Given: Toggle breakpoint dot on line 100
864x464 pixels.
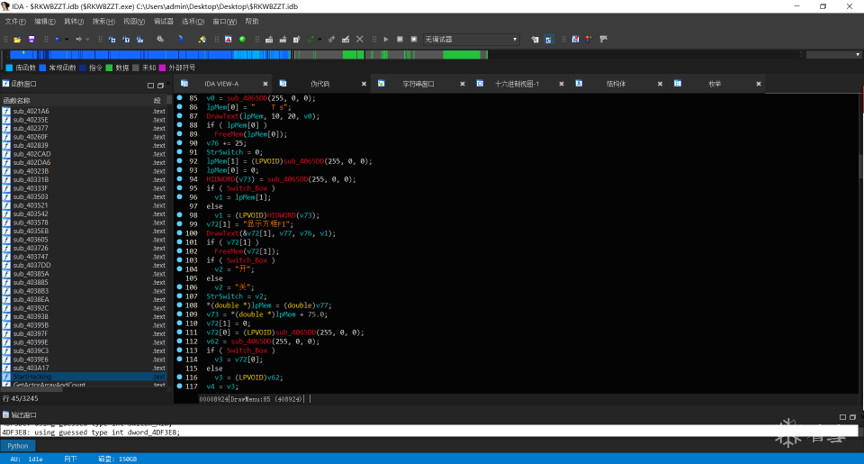Looking at the screenshot, I should tap(180, 233).
